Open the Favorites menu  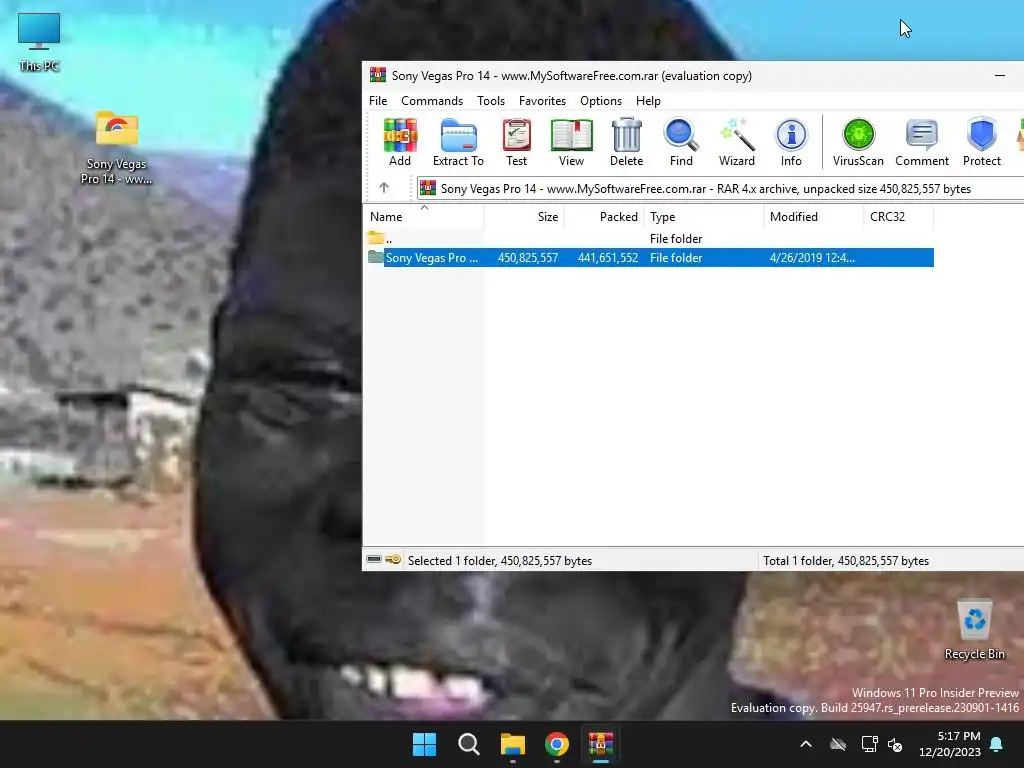click(x=542, y=101)
